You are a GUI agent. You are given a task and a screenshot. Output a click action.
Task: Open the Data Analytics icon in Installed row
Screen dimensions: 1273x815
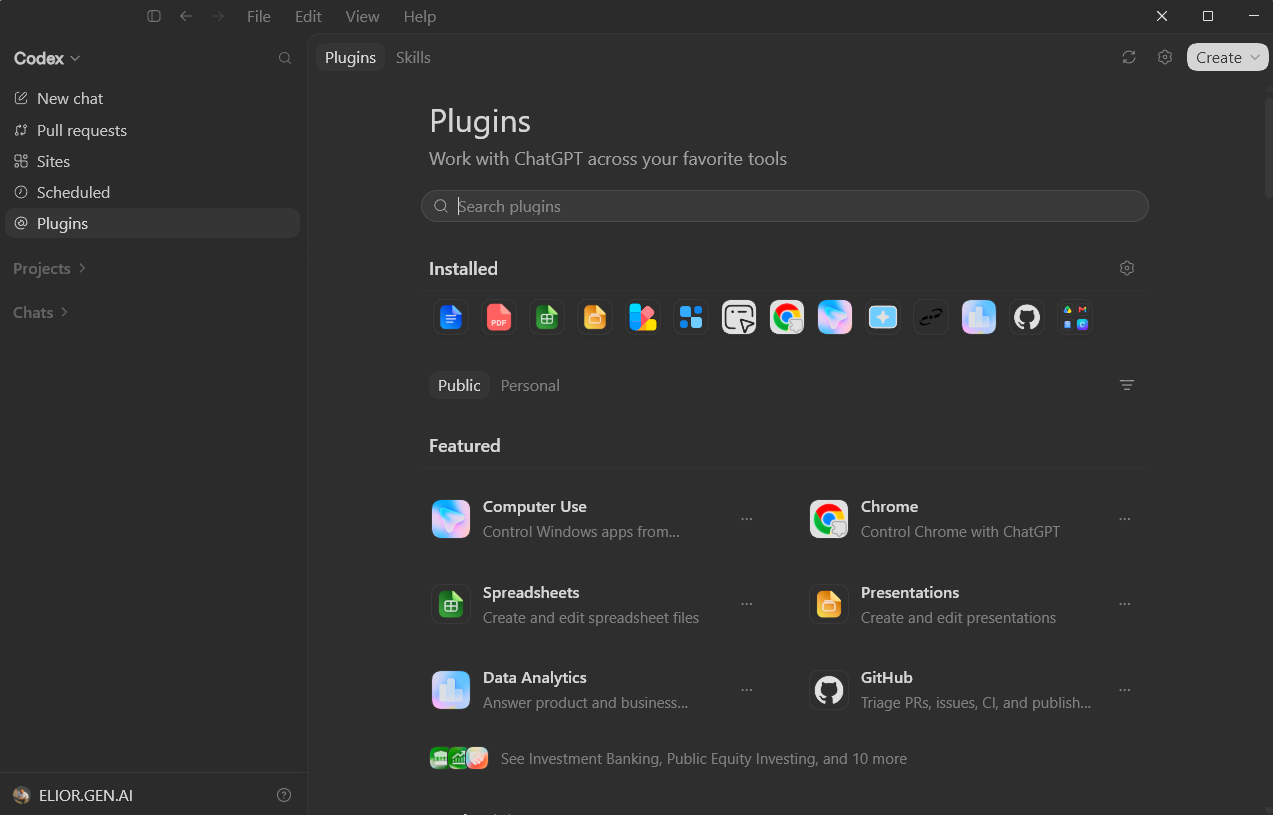click(979, 318)
